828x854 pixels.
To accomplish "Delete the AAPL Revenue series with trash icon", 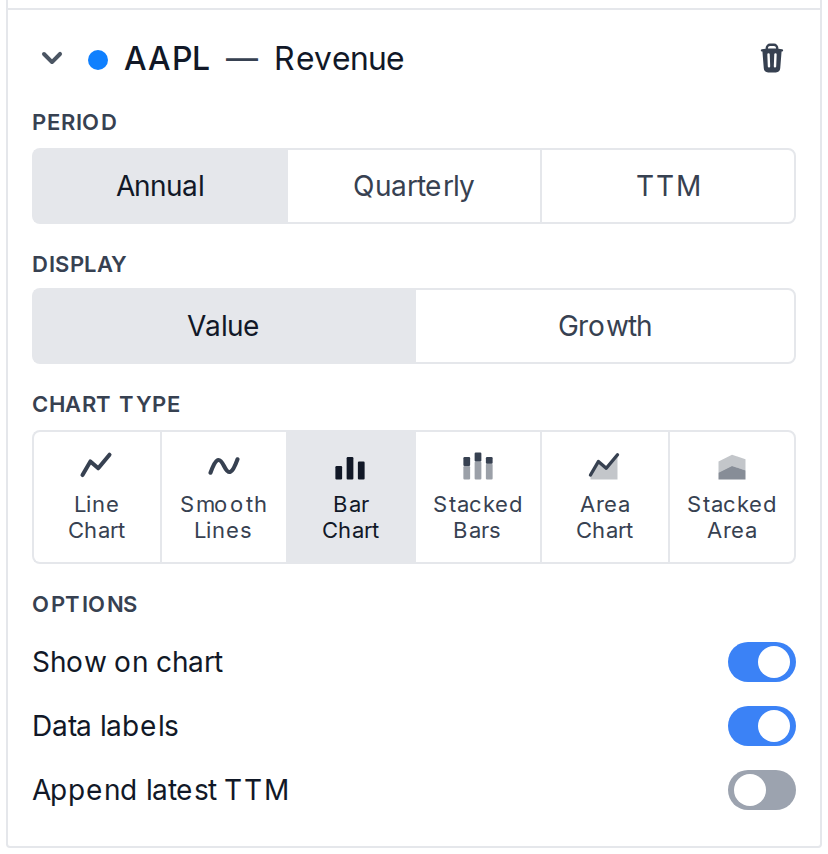I will [771, 58].
